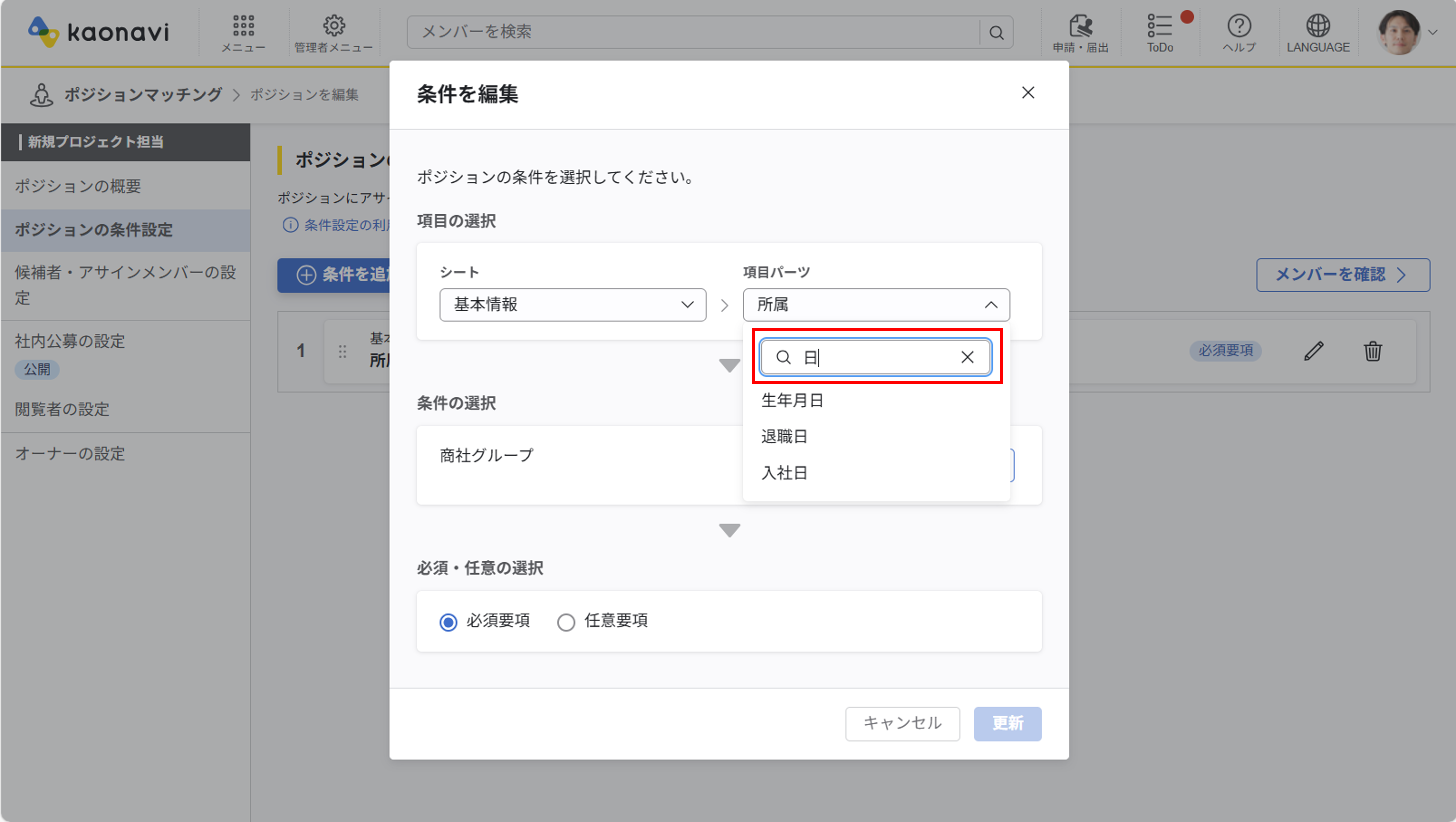Clear the search field with X icon
The width and height of the screenshot is (1456, 822).
(967, 357)
